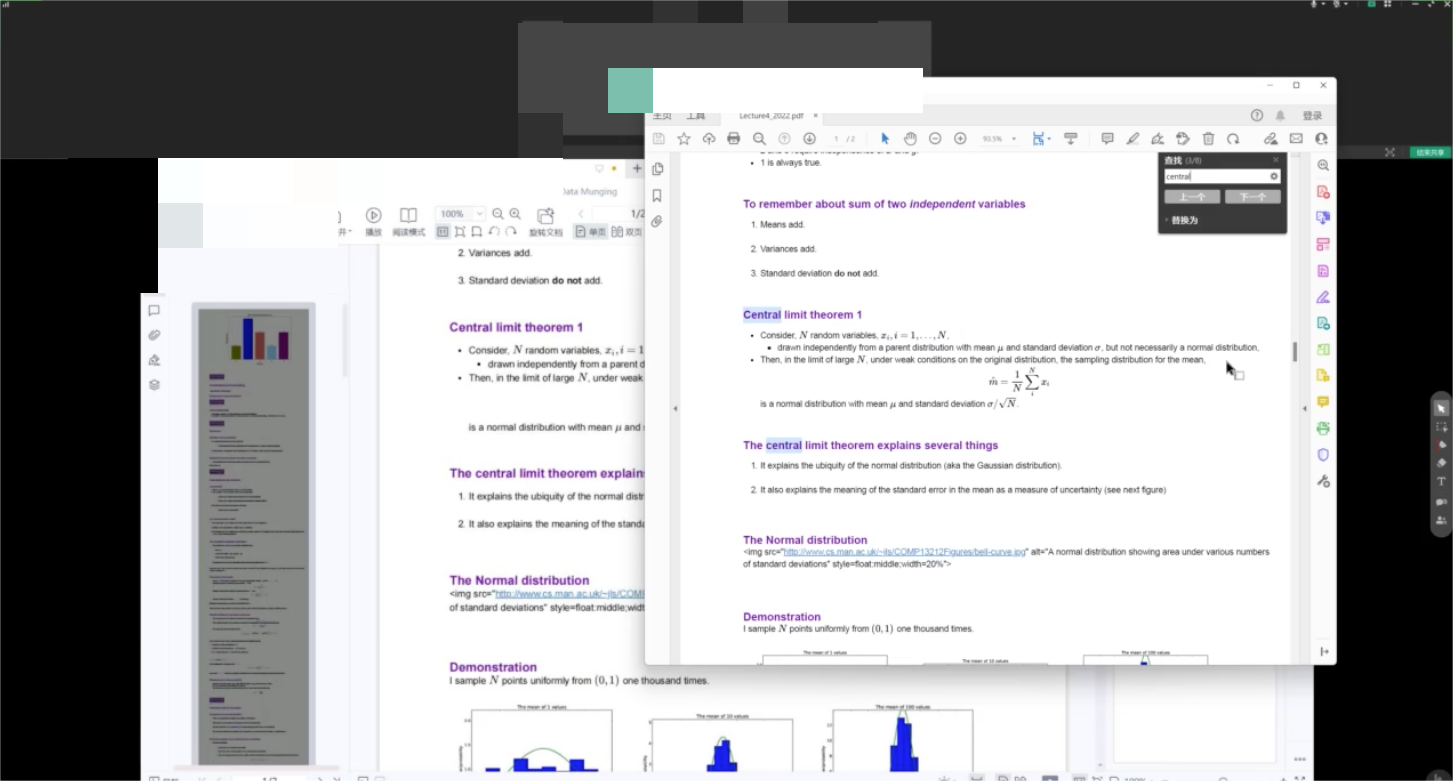Click the search field containing 'central'

pos(1215,176)
